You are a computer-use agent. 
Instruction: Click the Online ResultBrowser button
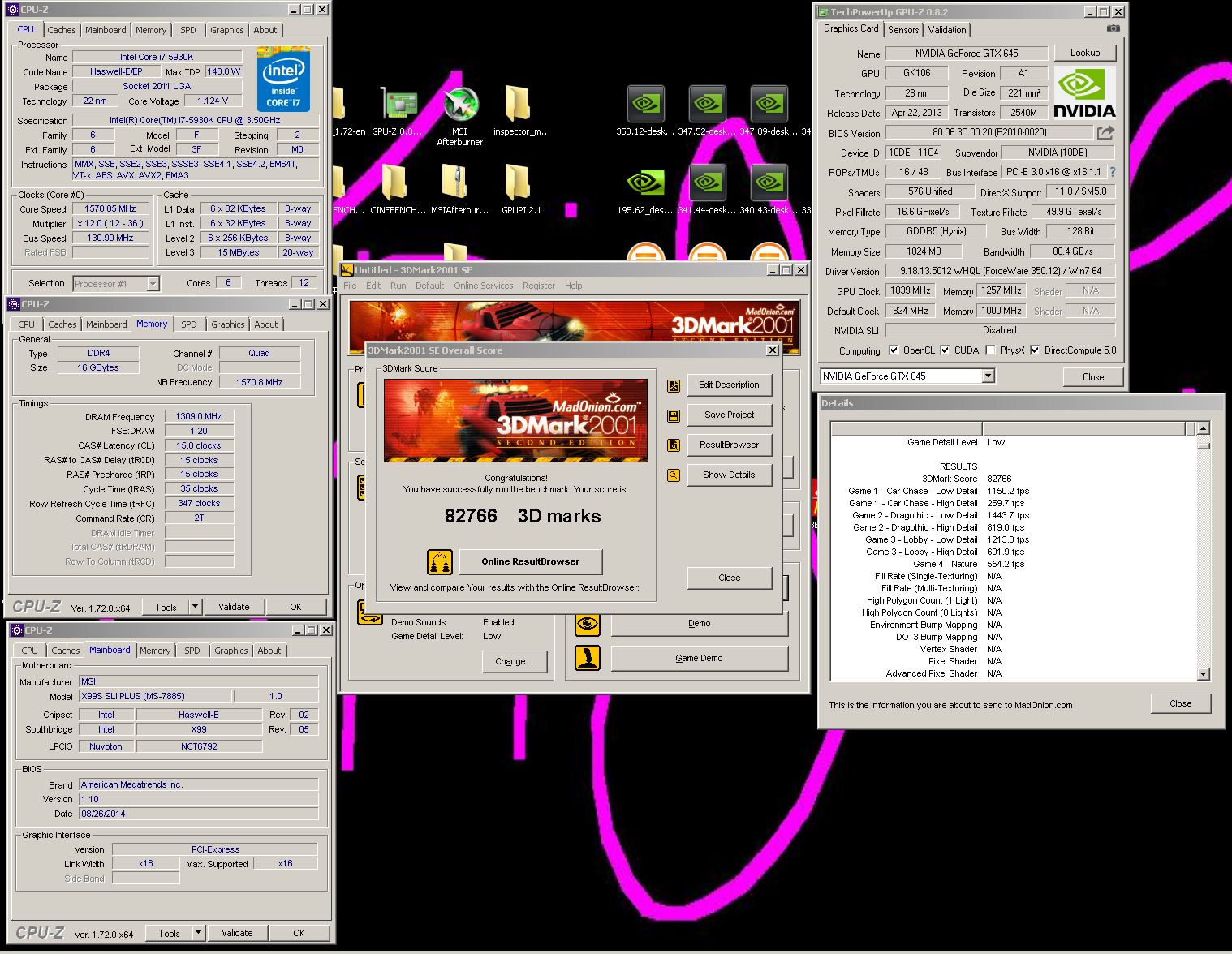(531, 561)
